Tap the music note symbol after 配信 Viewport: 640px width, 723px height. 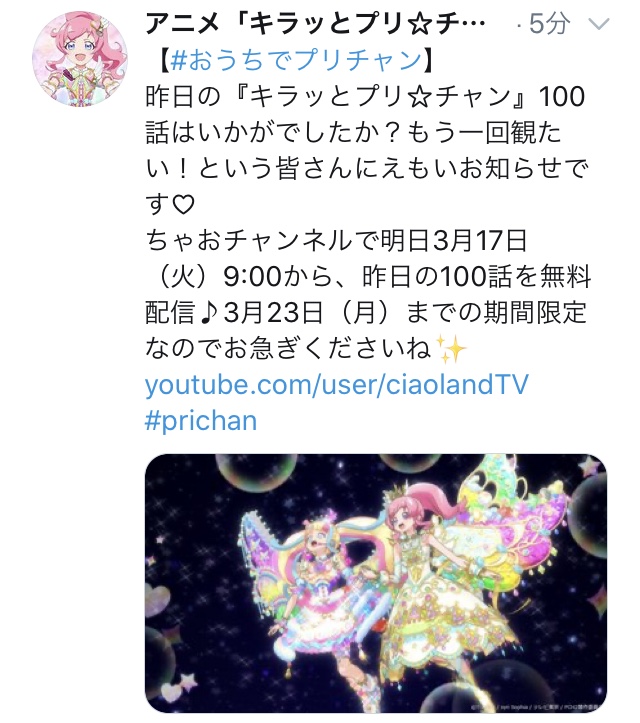(210, 313)
